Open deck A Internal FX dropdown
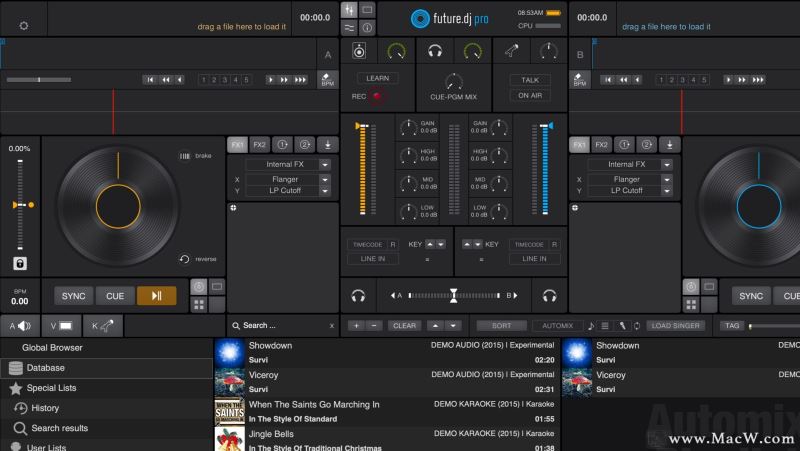 click(x=324, y=164)
